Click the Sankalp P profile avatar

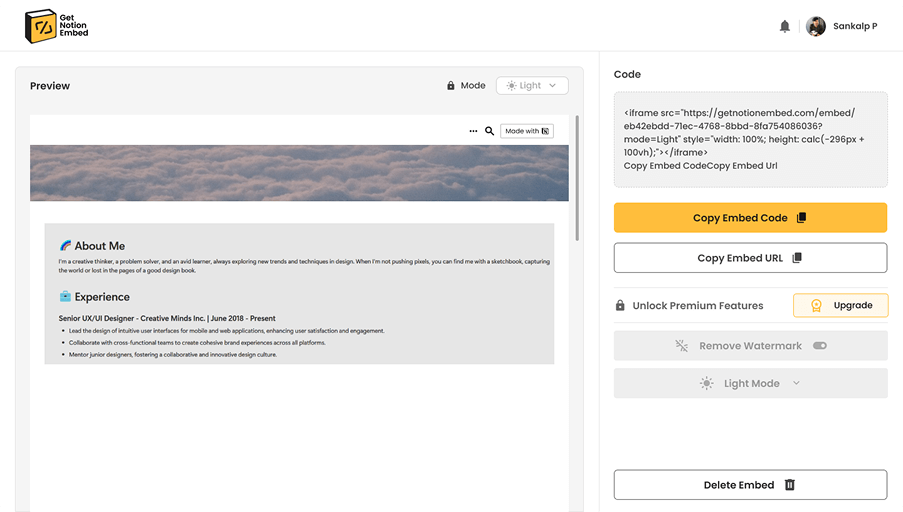pos(816,26)
